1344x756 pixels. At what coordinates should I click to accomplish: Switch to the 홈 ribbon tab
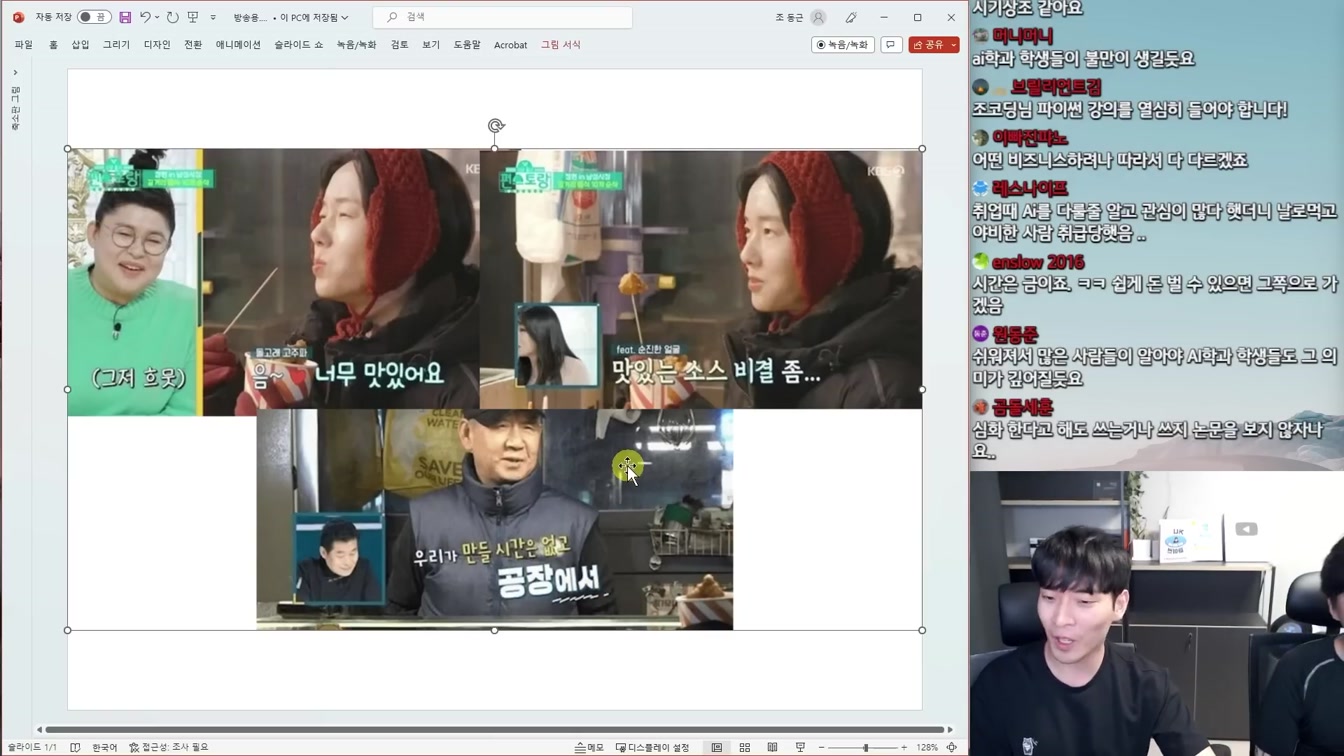point(53,45)
